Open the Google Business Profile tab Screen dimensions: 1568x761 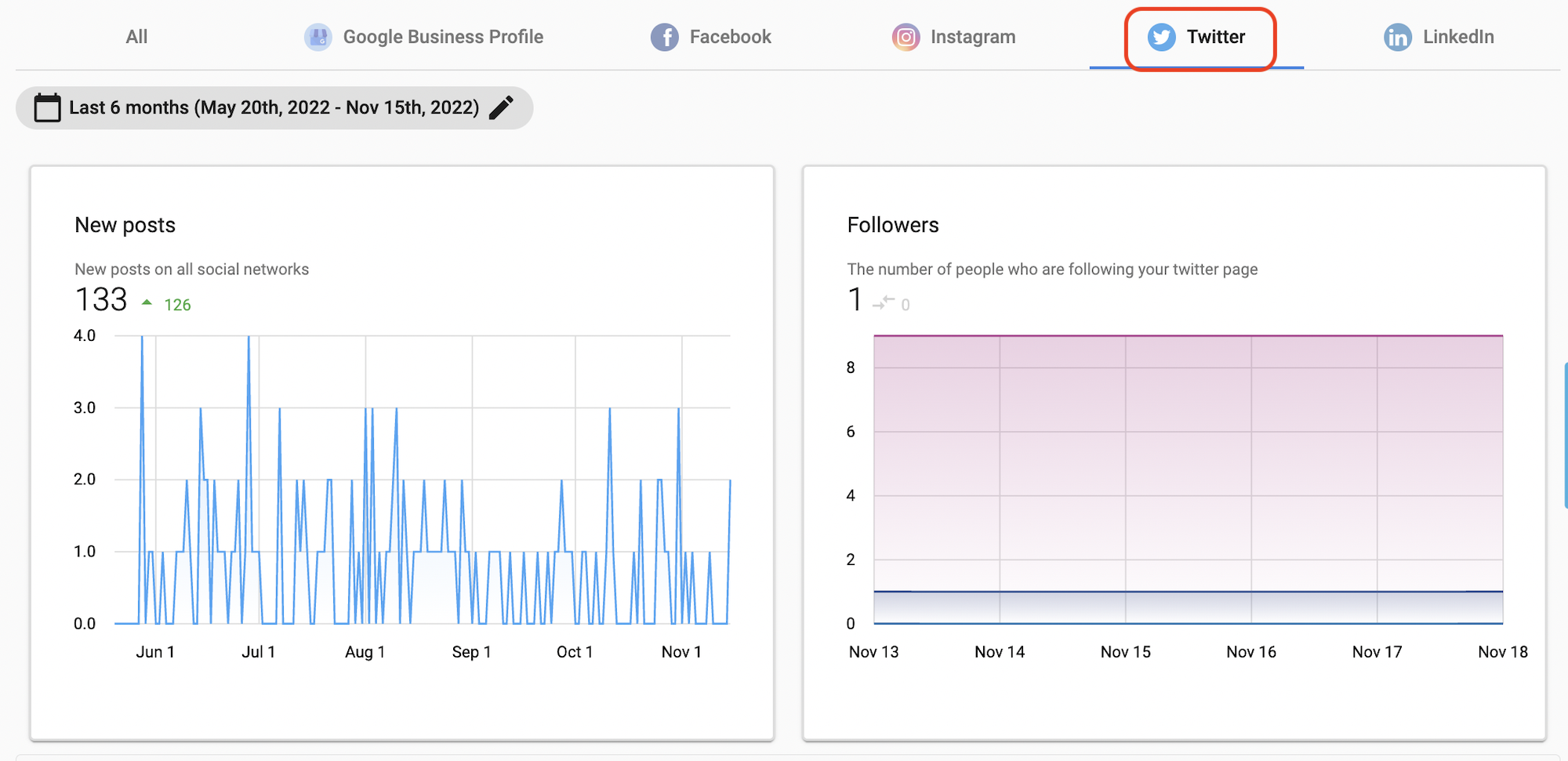tap(423, 37)
